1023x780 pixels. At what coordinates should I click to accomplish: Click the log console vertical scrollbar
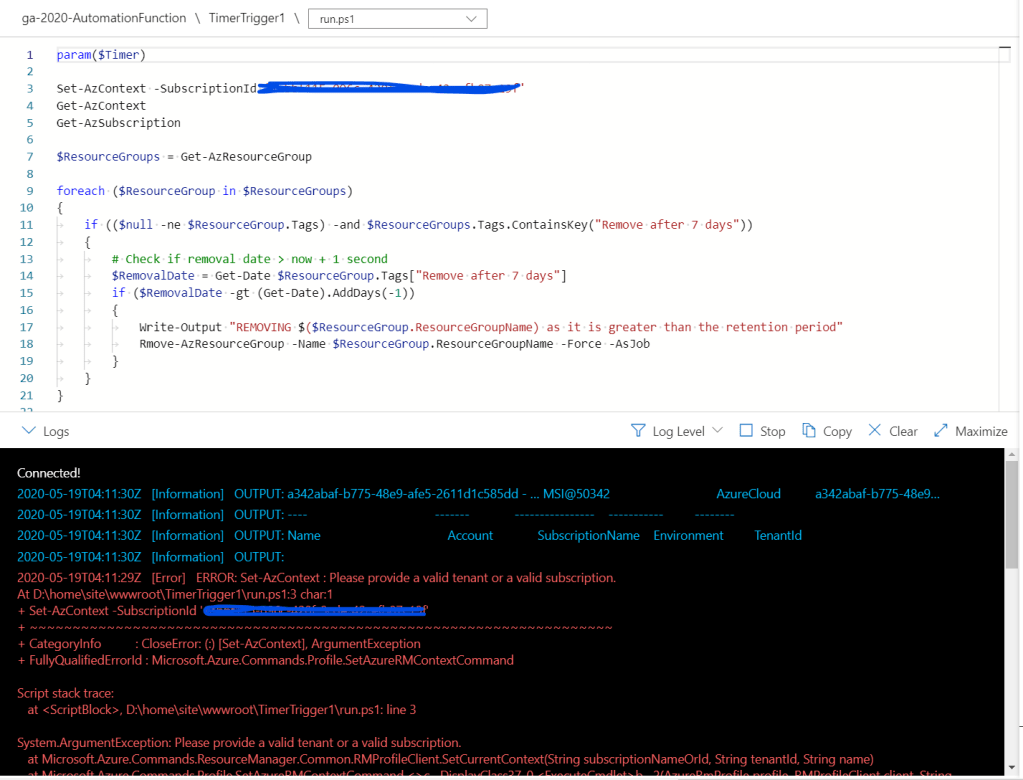(1015, 520)
